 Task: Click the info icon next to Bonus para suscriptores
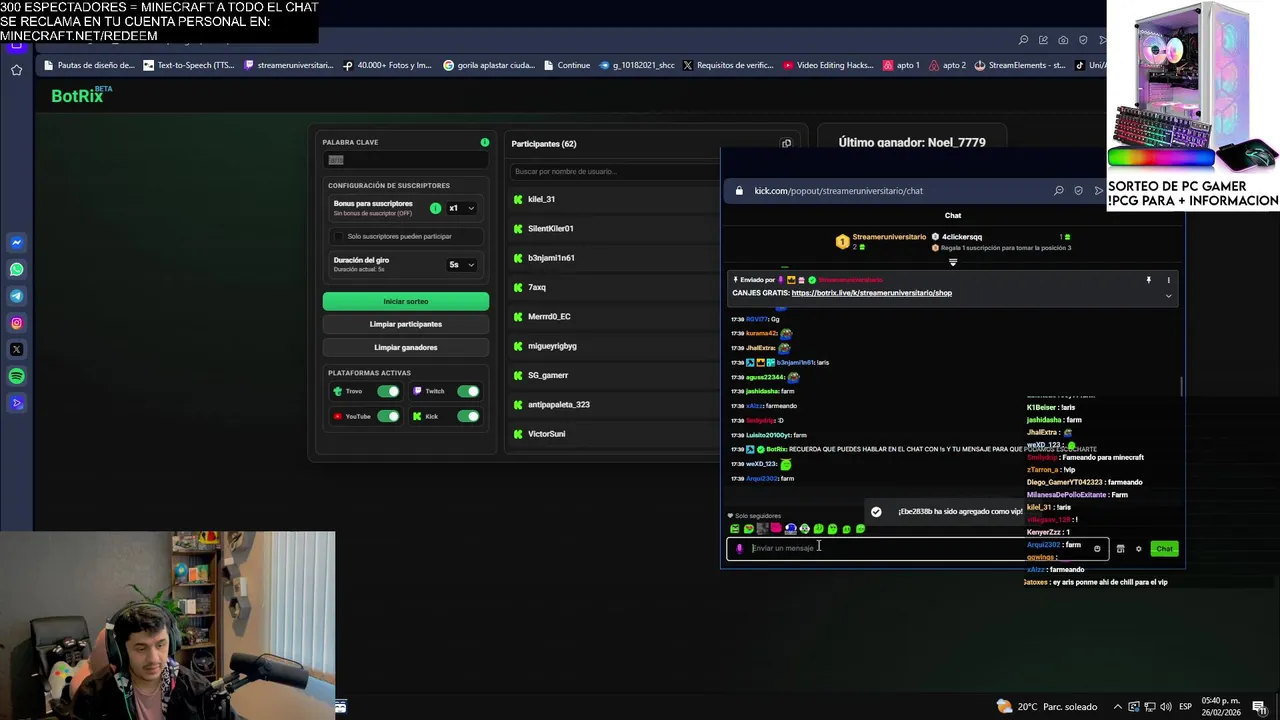(x=435, y=208)
